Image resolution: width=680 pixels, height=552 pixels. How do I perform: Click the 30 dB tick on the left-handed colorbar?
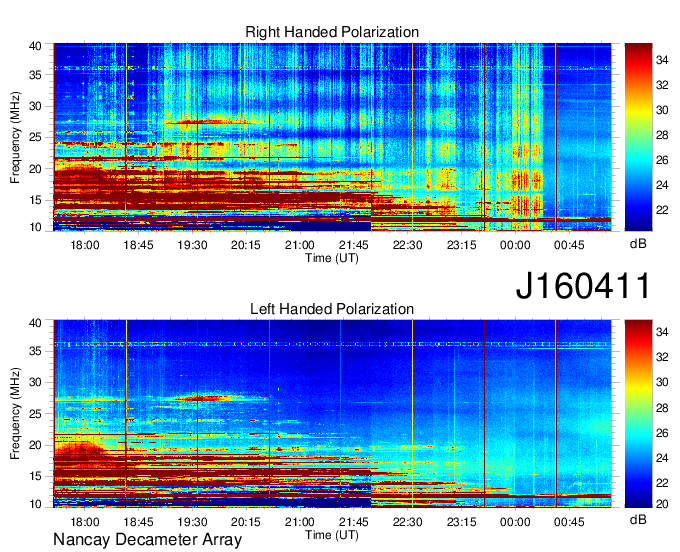point(662,382)
